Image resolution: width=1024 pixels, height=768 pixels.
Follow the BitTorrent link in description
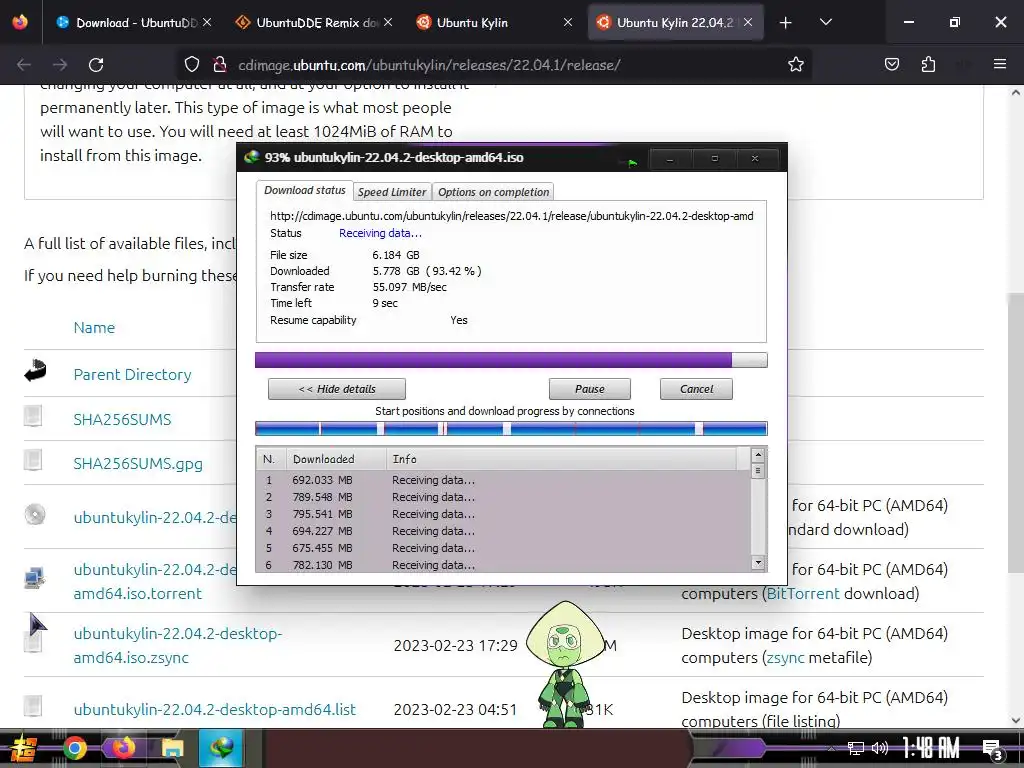[x=803, y=594]
